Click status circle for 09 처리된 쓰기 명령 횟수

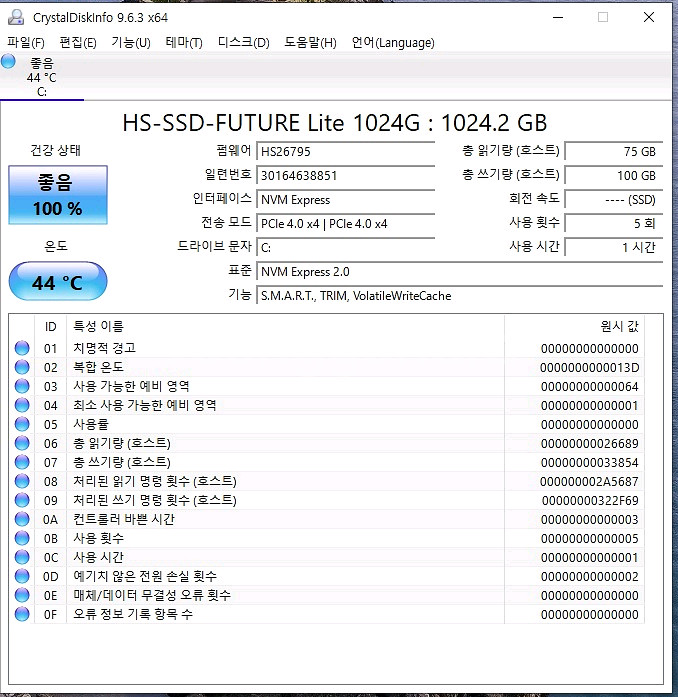pyautogui.click(x=22, y=500)
